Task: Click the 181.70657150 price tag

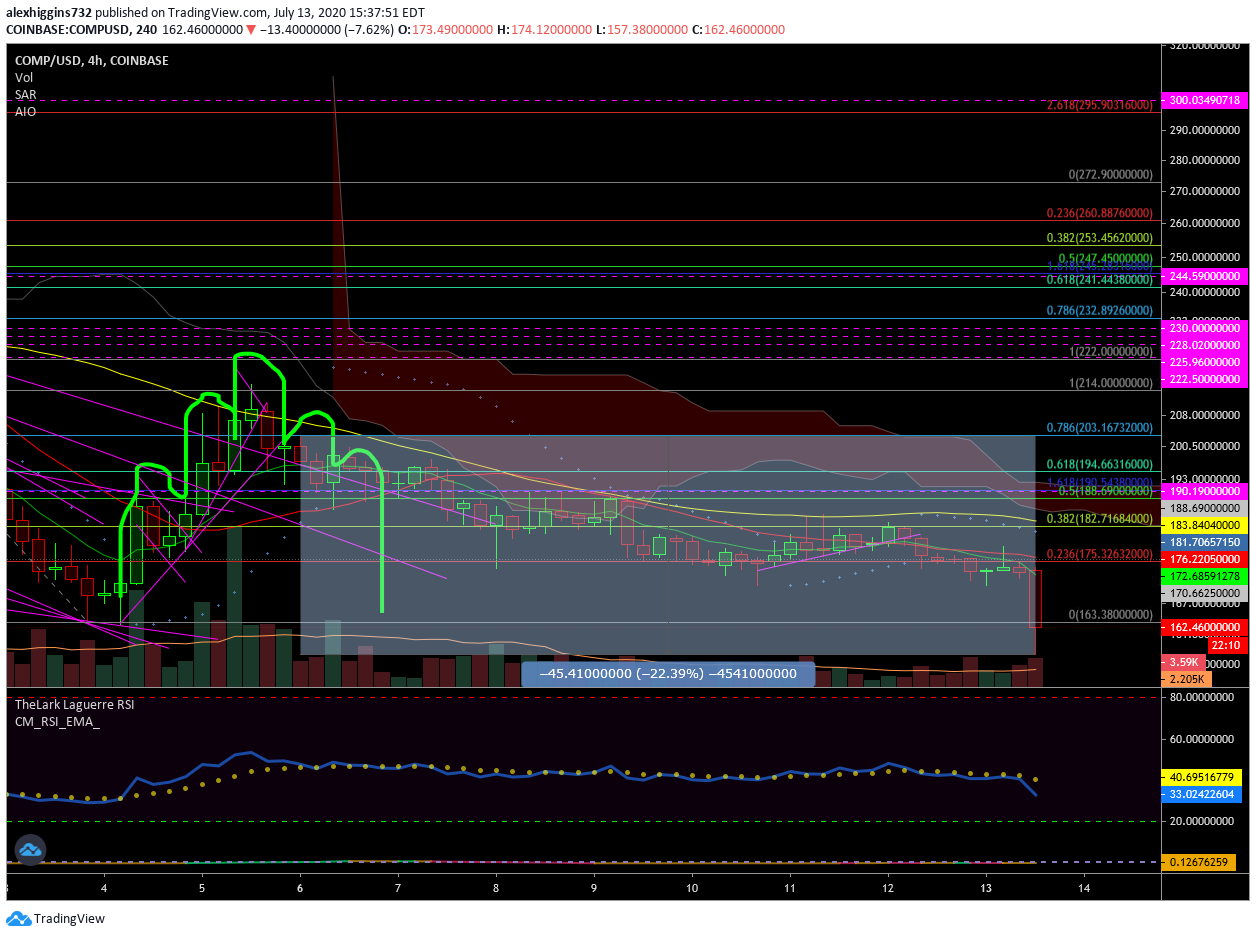Action: pyautogui.click(x=1207, y=542)
